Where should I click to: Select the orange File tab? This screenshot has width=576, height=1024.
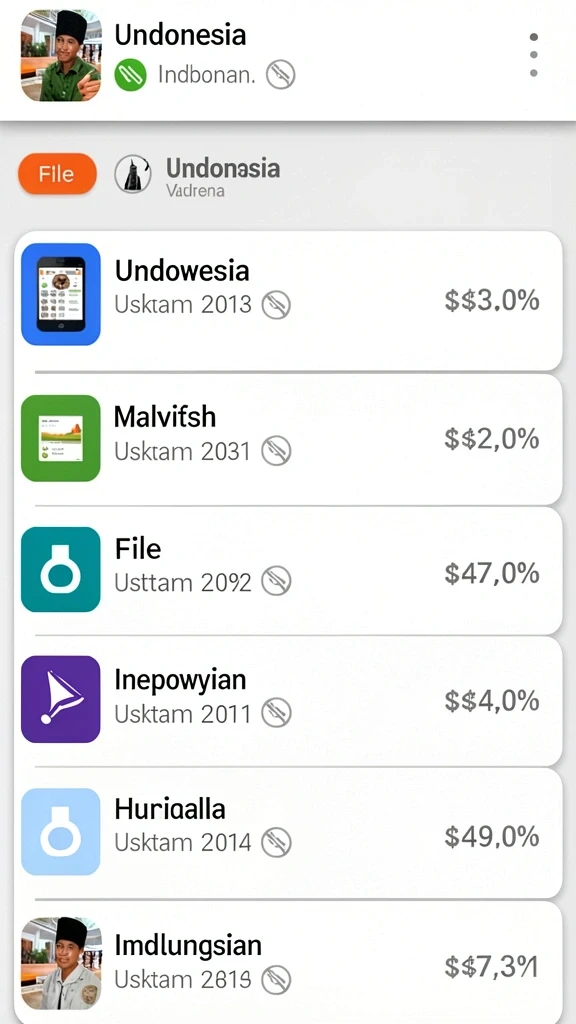[57, 174]
